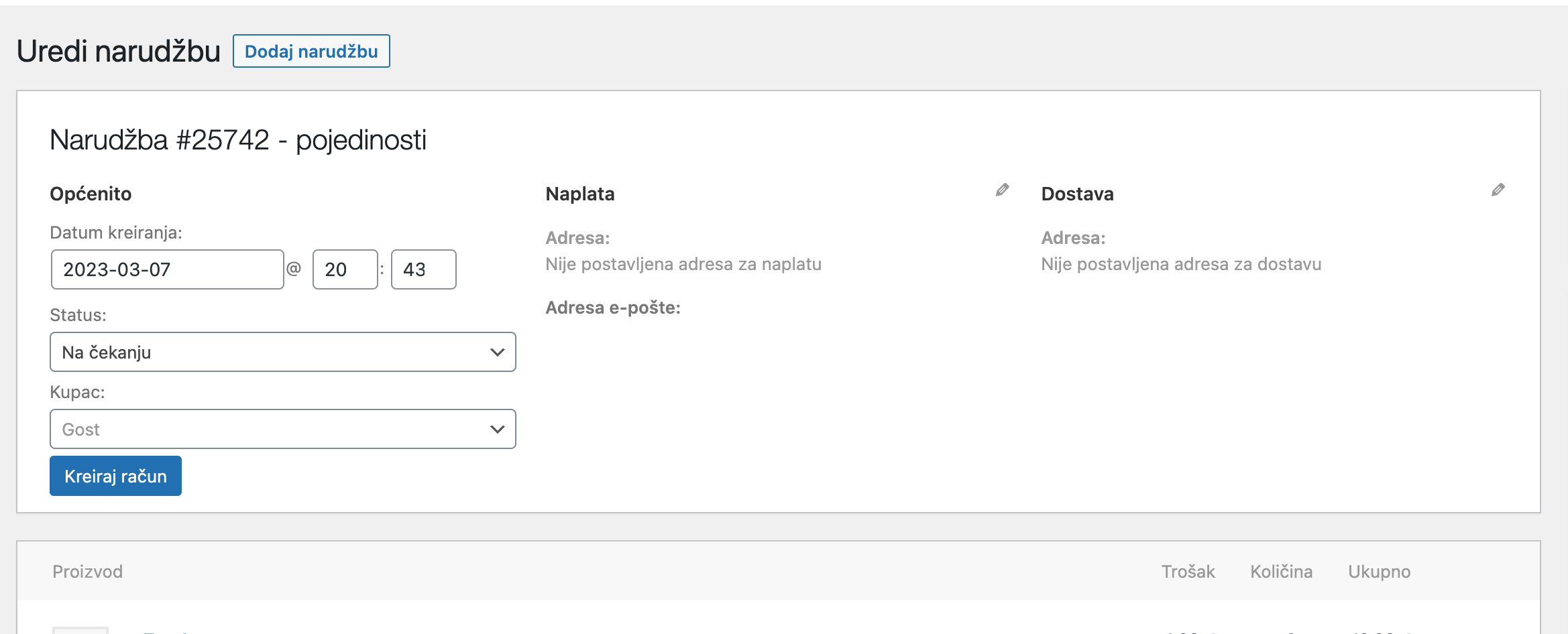Viewport: 1568px width, 634px height.
Task: Click the Dodaj narudžbu button
Action: pos(311,51)
